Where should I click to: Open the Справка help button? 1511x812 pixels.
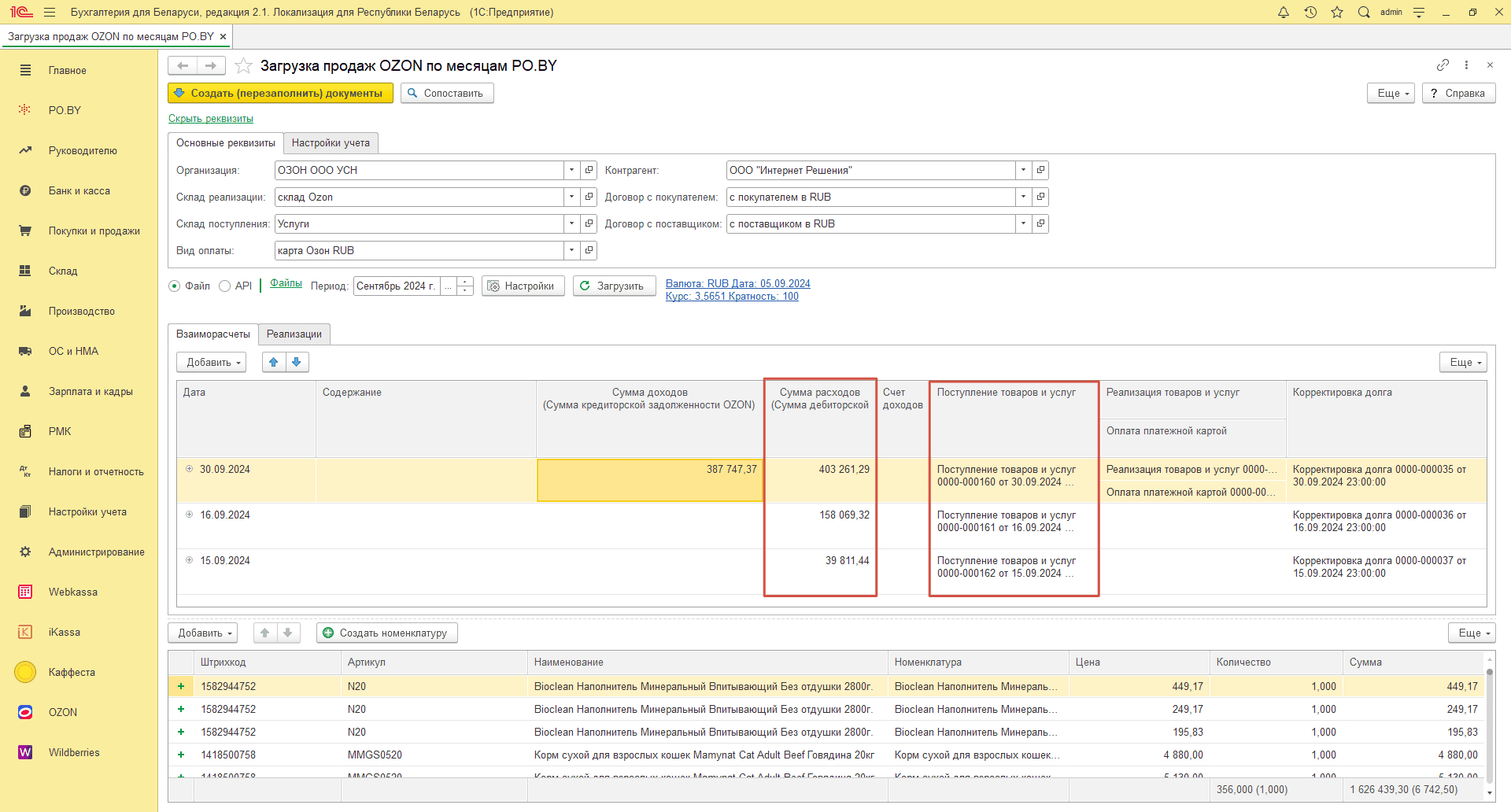pyautogui.click(x=1458, y=93)
